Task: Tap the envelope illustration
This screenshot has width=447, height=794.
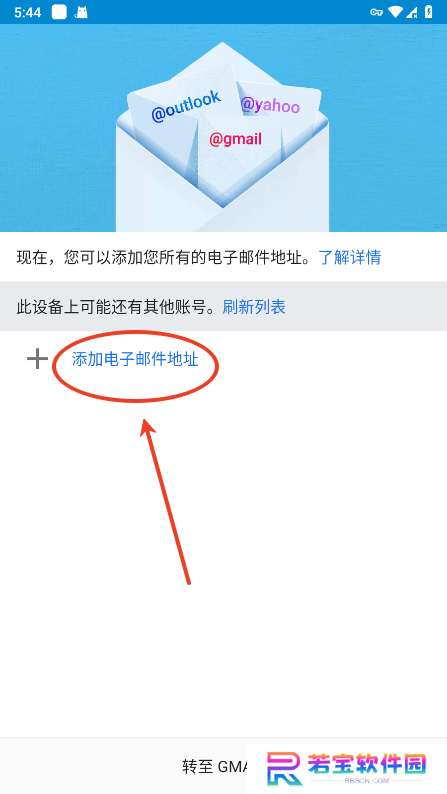Action: click(223, 137)
